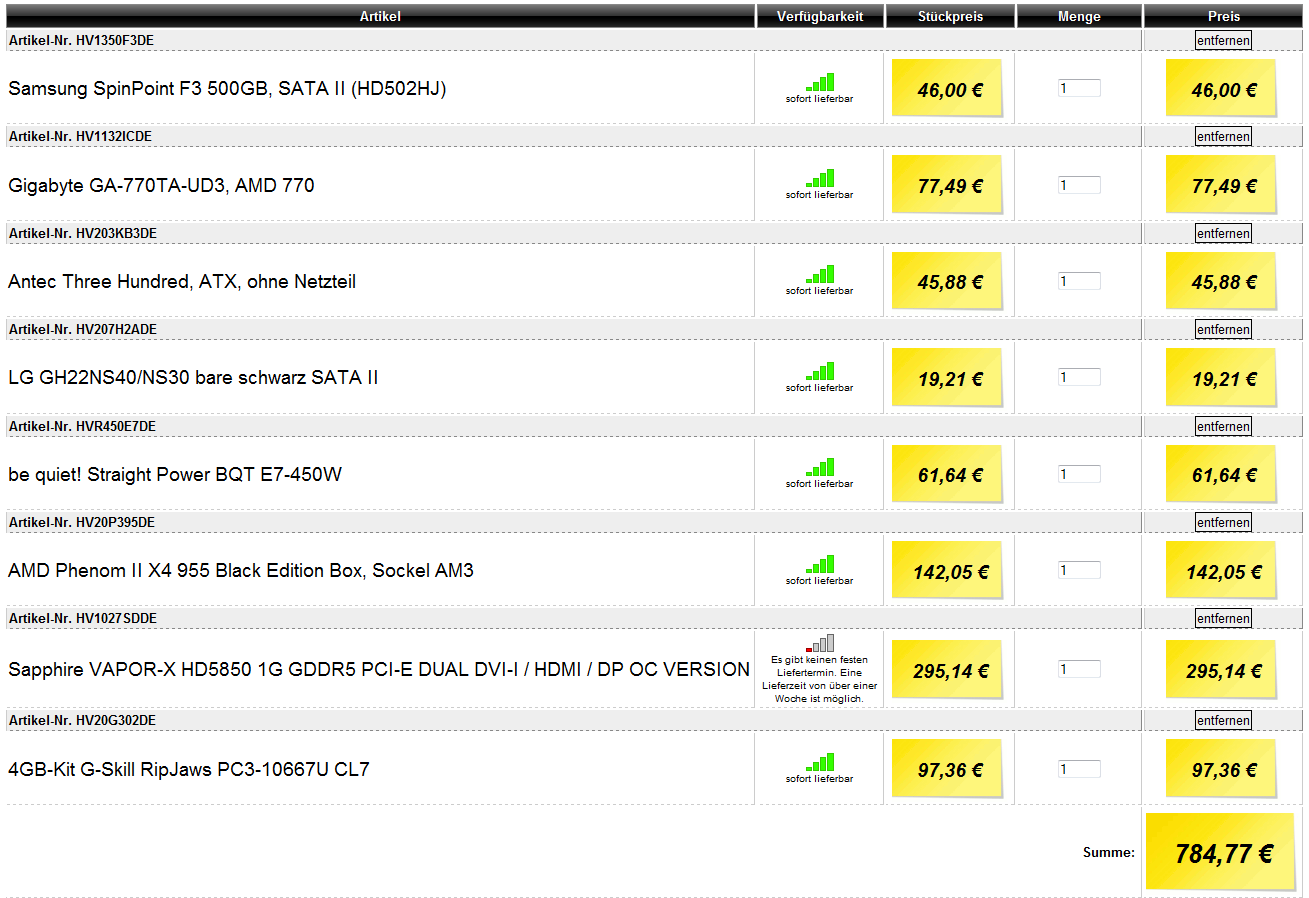Open Sapphire VAPOR-X HD5850 1G GDDR5 product name
The image size is (1309, 898).
pos(379,670)
